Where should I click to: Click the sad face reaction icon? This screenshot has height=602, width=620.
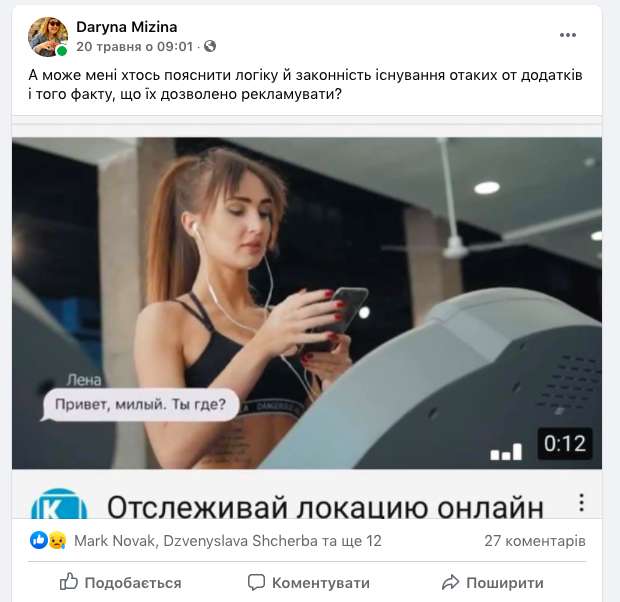click(x=57, y=540)
